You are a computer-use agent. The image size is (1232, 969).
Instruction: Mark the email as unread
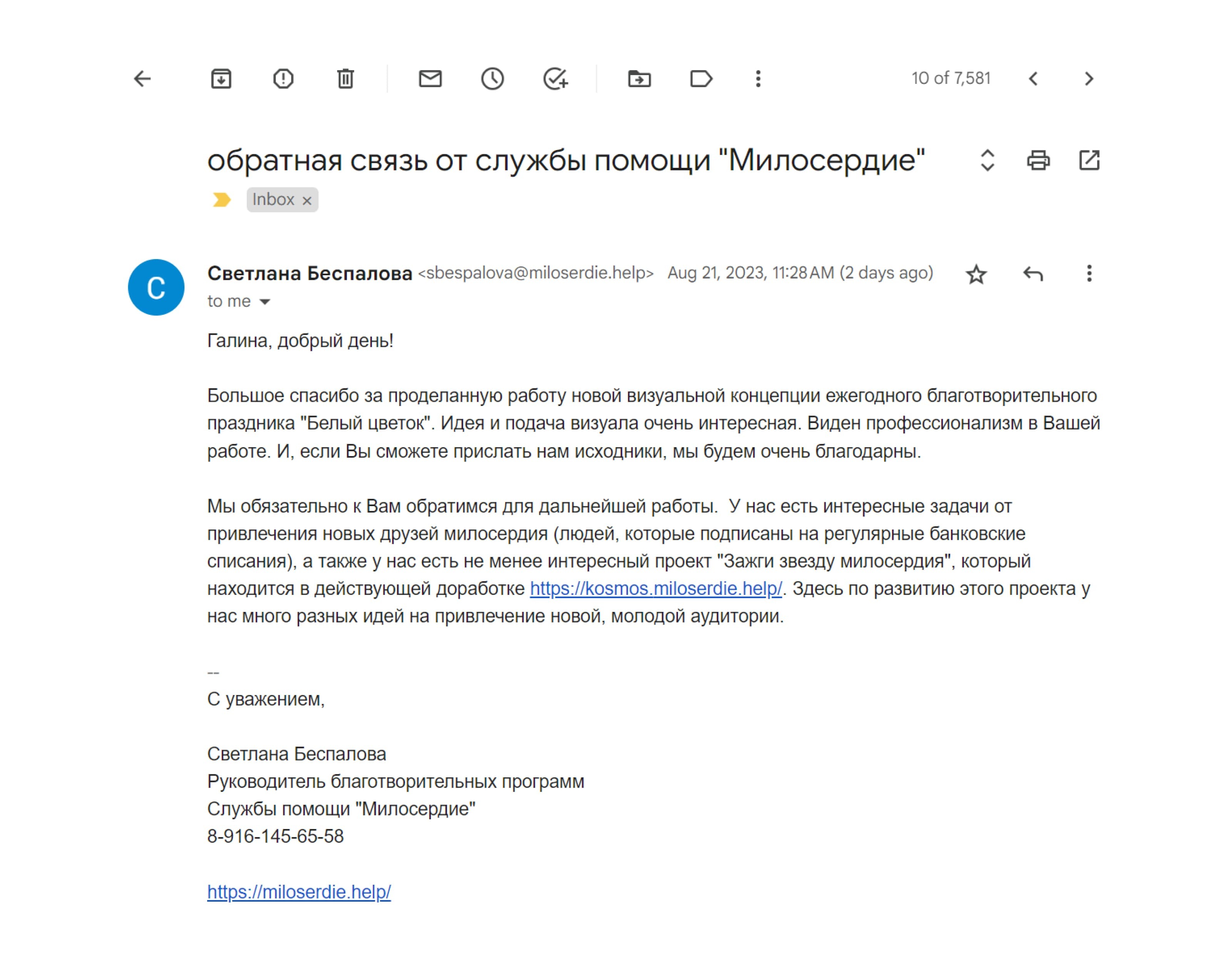pos(430,79)
